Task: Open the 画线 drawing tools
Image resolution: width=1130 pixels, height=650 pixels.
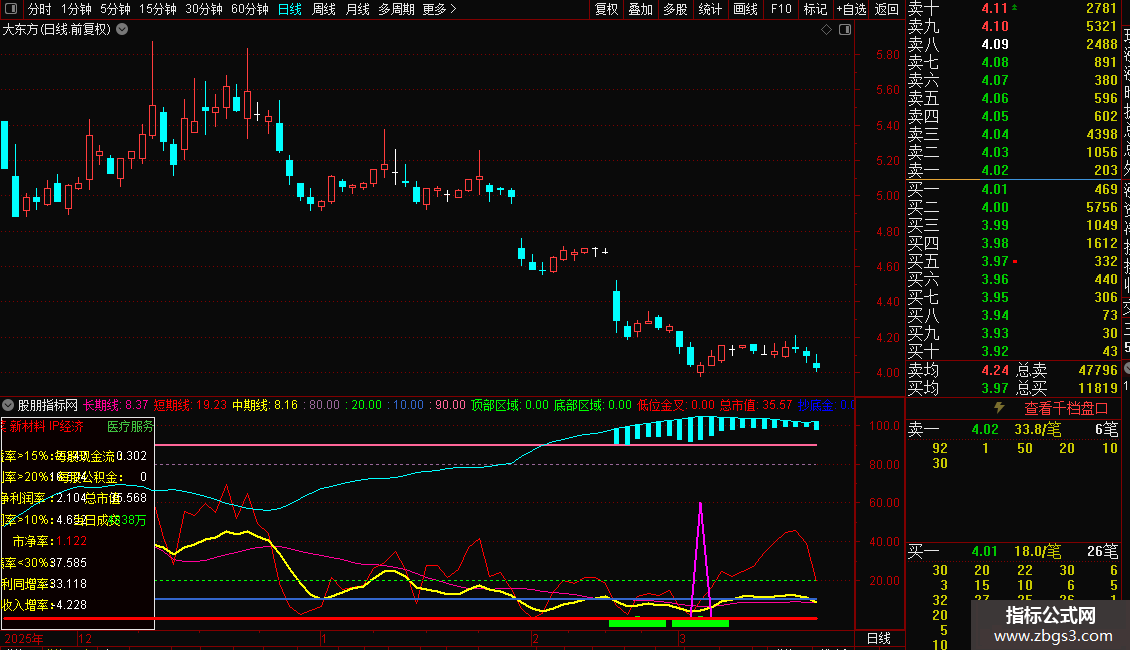Action: [746, 9]
